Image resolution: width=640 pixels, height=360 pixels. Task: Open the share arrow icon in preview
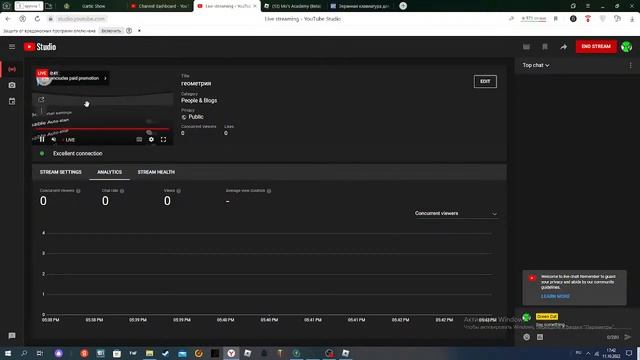41,100
